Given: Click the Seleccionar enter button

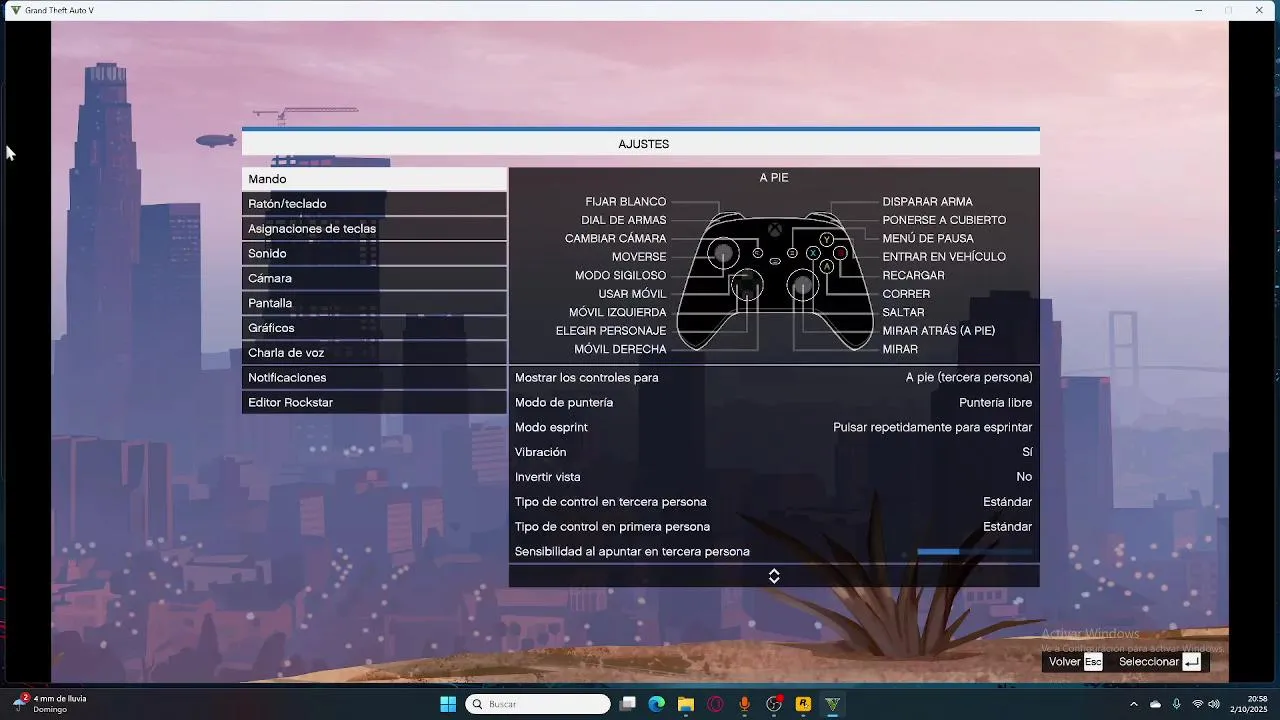Looking at the screenshot, I should pyautogui.click(x=1160, y=662).
